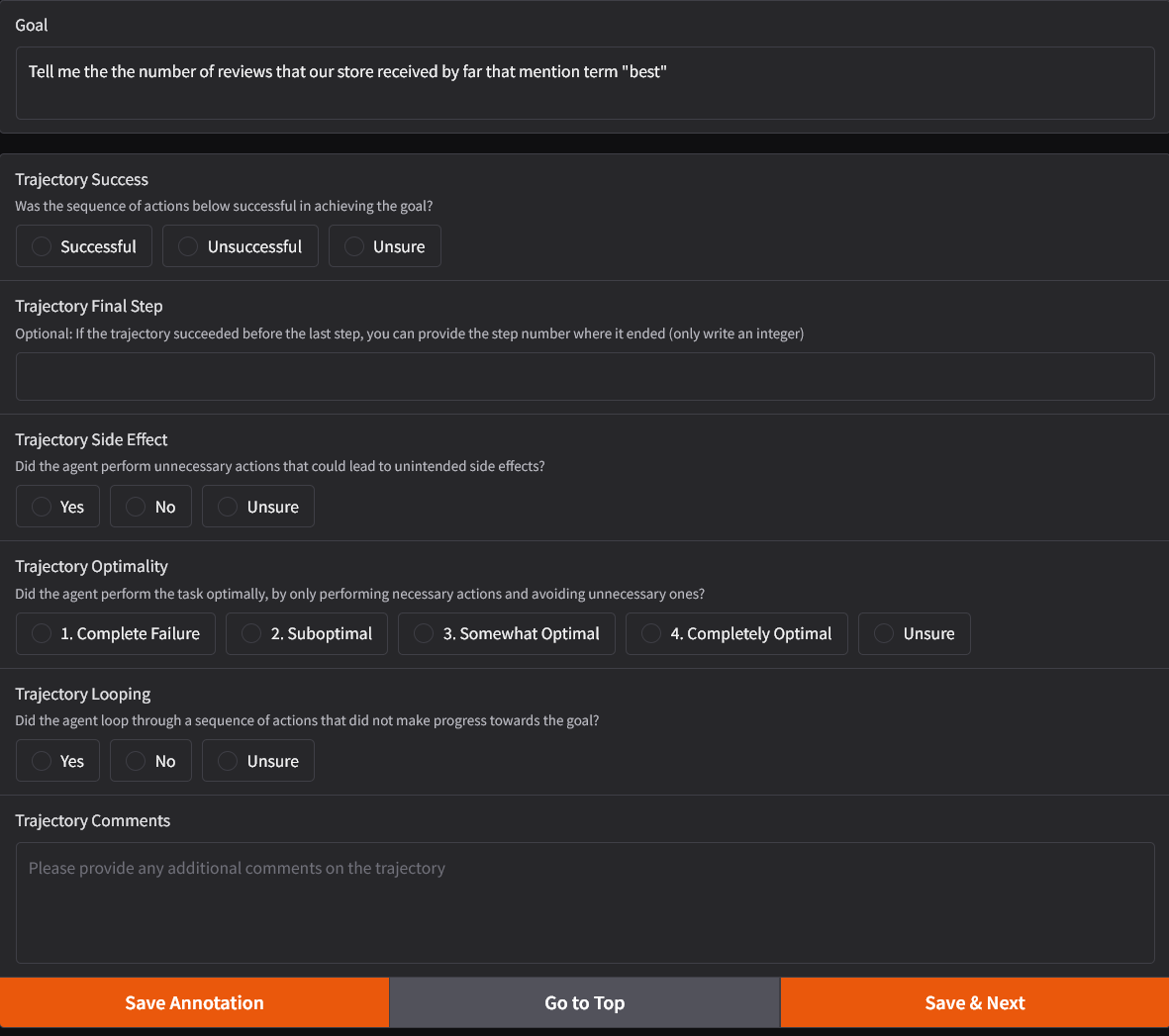Click the Trajectory Final Step input field
The image size is (1169, 1036).
click(x=584, y=376)
